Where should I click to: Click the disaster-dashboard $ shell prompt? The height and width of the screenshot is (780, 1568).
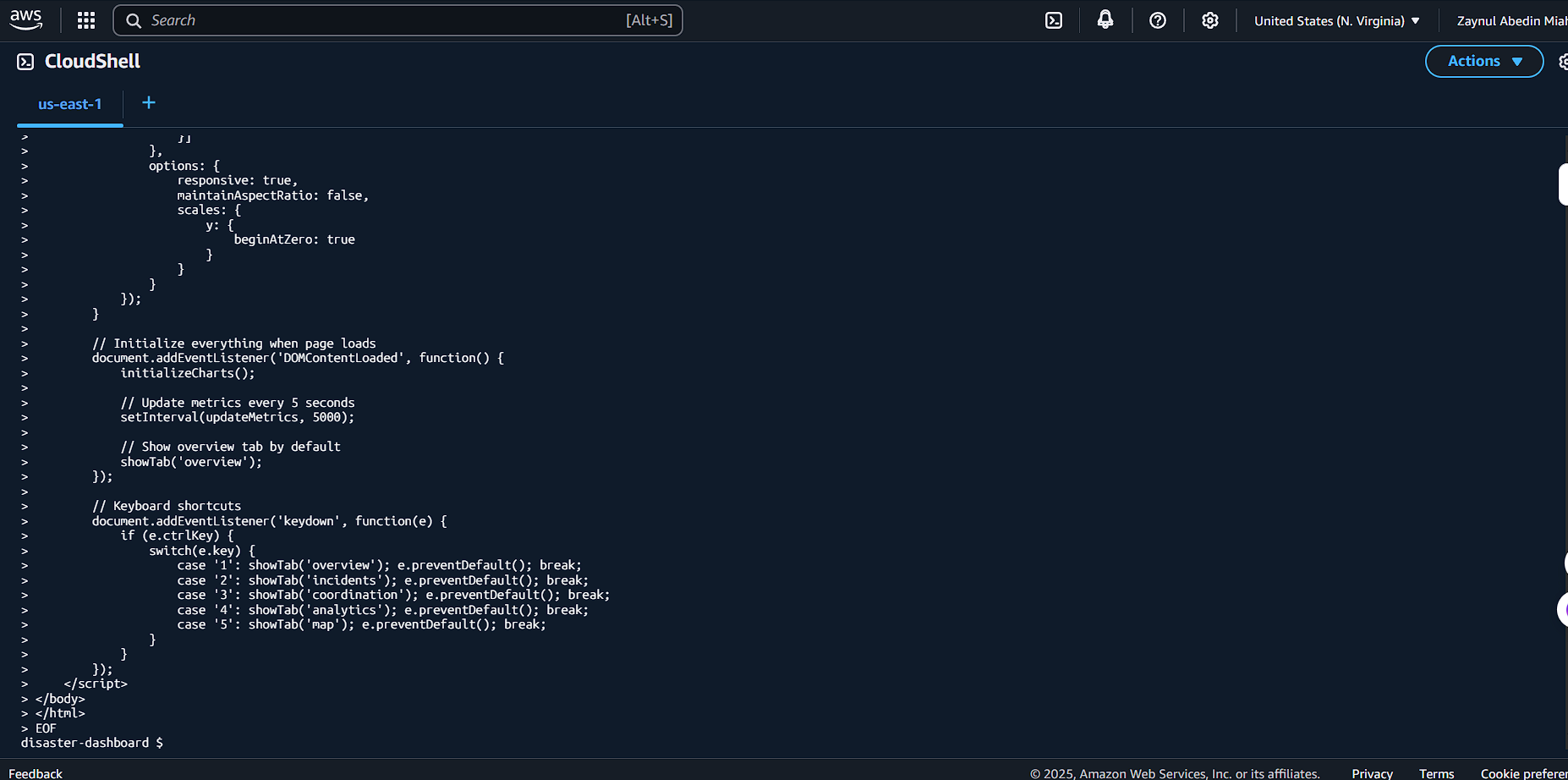click(92, 743)
